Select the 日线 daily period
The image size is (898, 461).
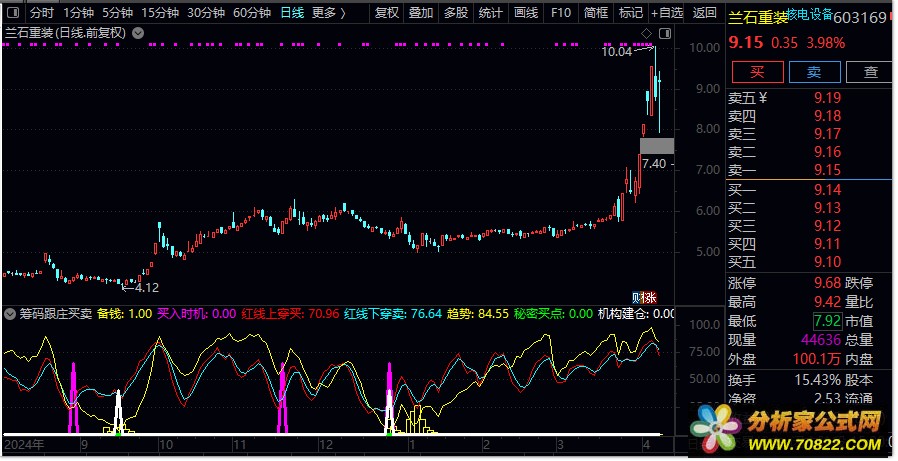(x=292, y=13)
